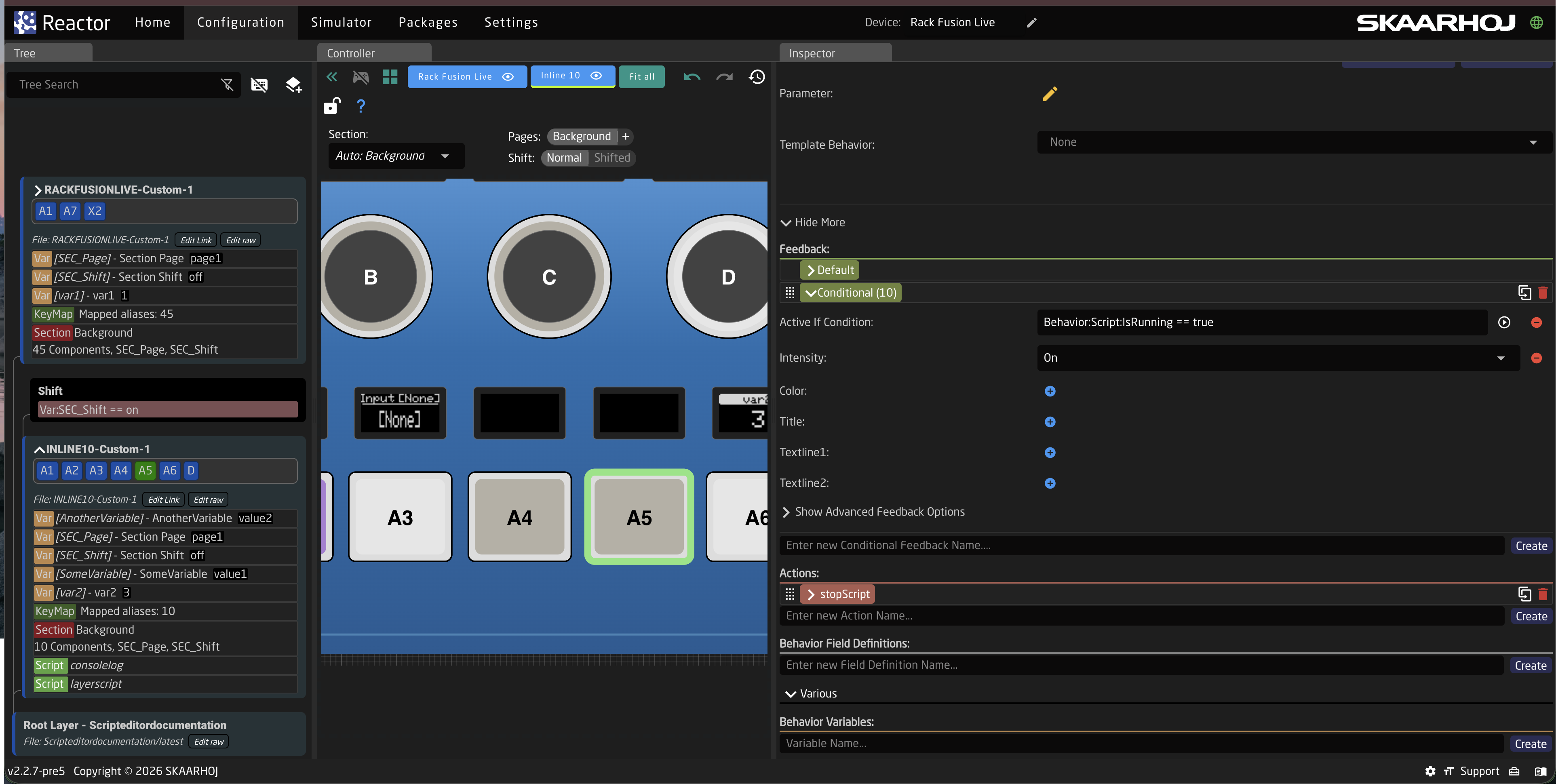
Task: Expand the stopScript action
Action: [x=837, y=594]
